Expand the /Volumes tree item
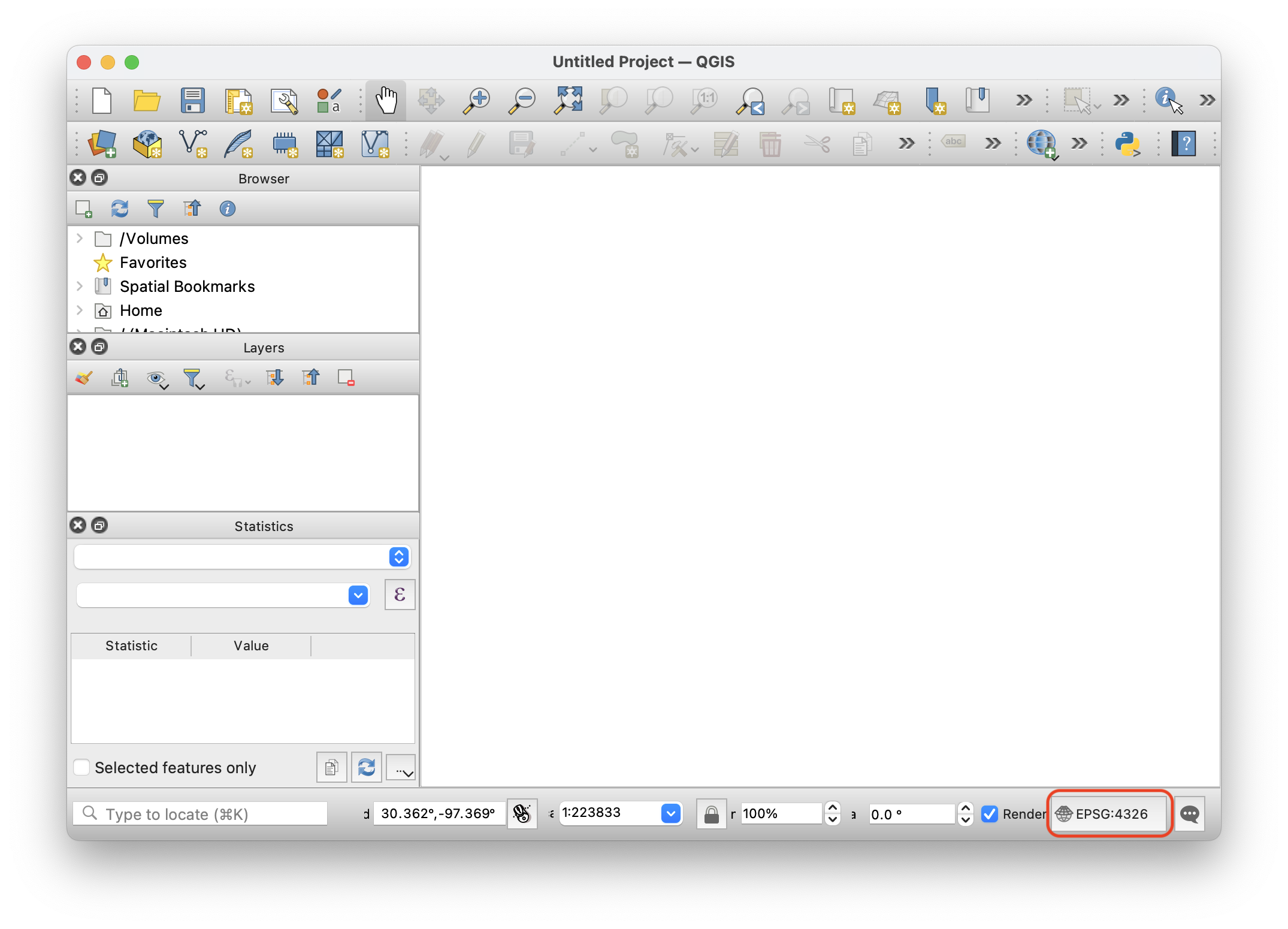 (x=80, y=239)
